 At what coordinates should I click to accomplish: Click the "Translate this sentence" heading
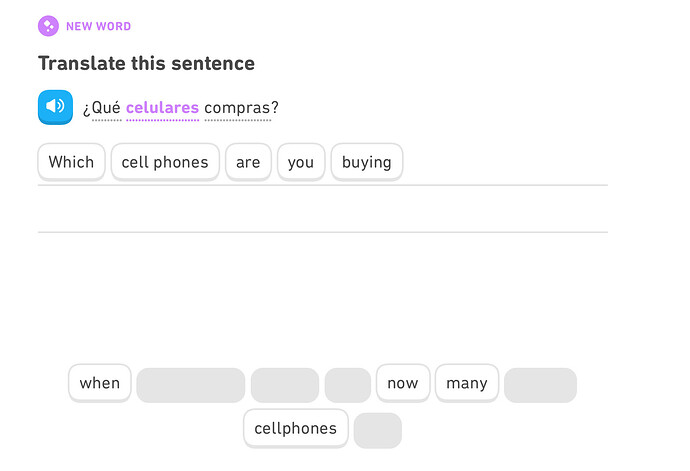tap(146, 64)
